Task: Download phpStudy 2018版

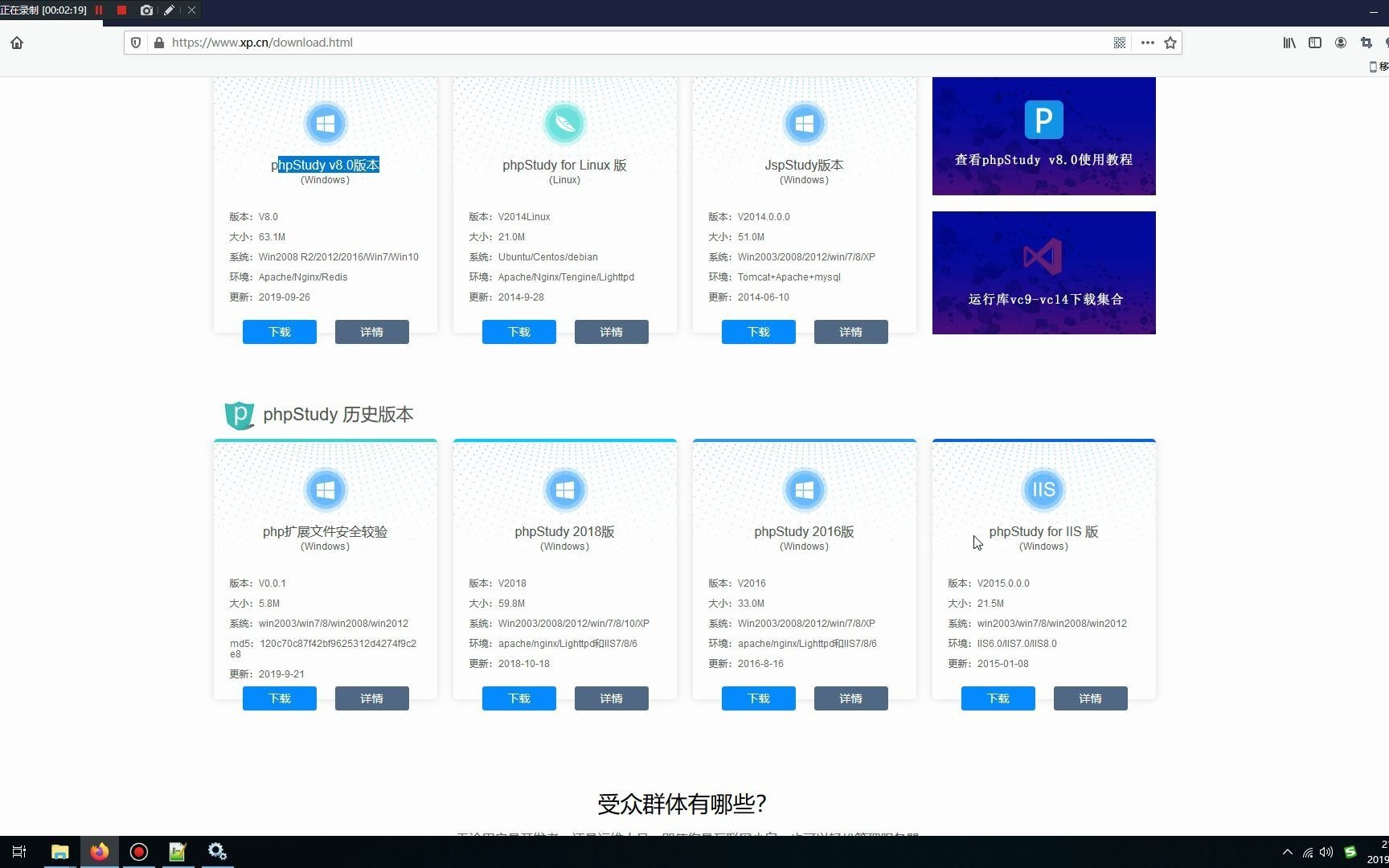Action: (x=519, y=698)
